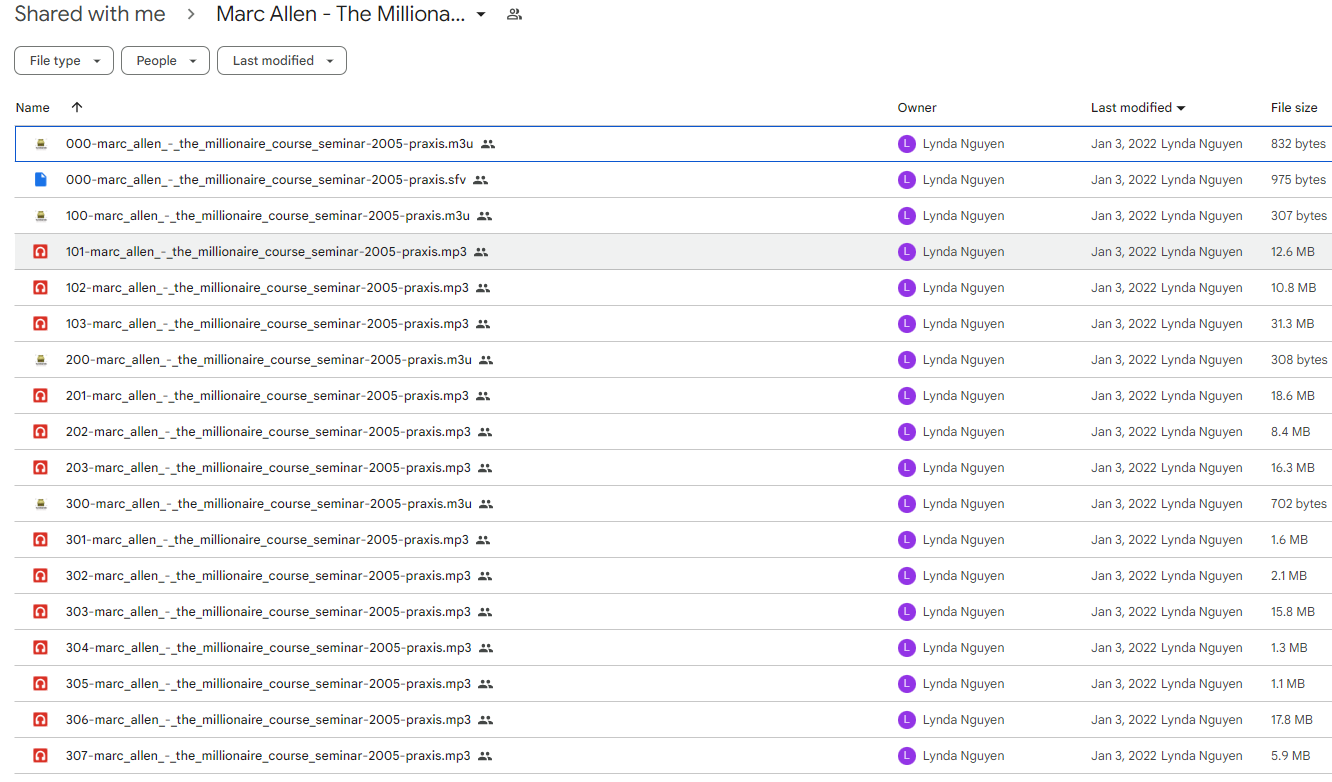Select file 100-marc_allen praxis.m3u name
This screenshot has width=1332, height=782.
(x=267, y=216)
